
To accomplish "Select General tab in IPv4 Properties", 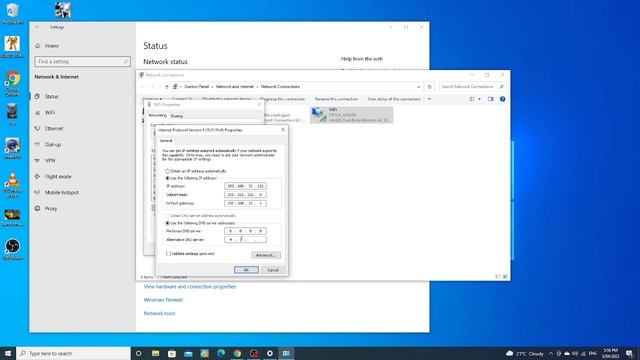I will (x=166, y=140).
